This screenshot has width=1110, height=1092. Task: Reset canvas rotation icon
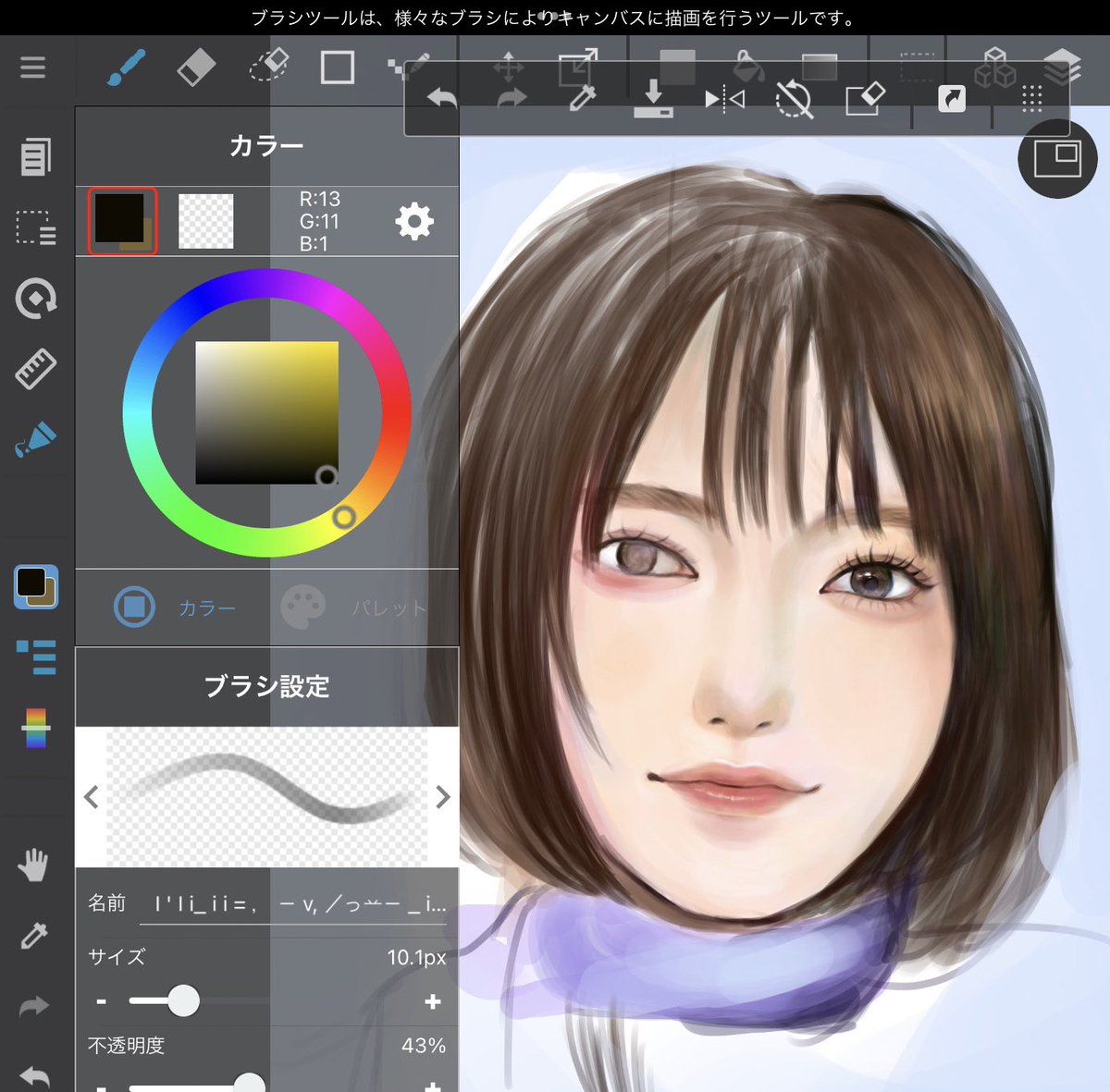(794, 99)
